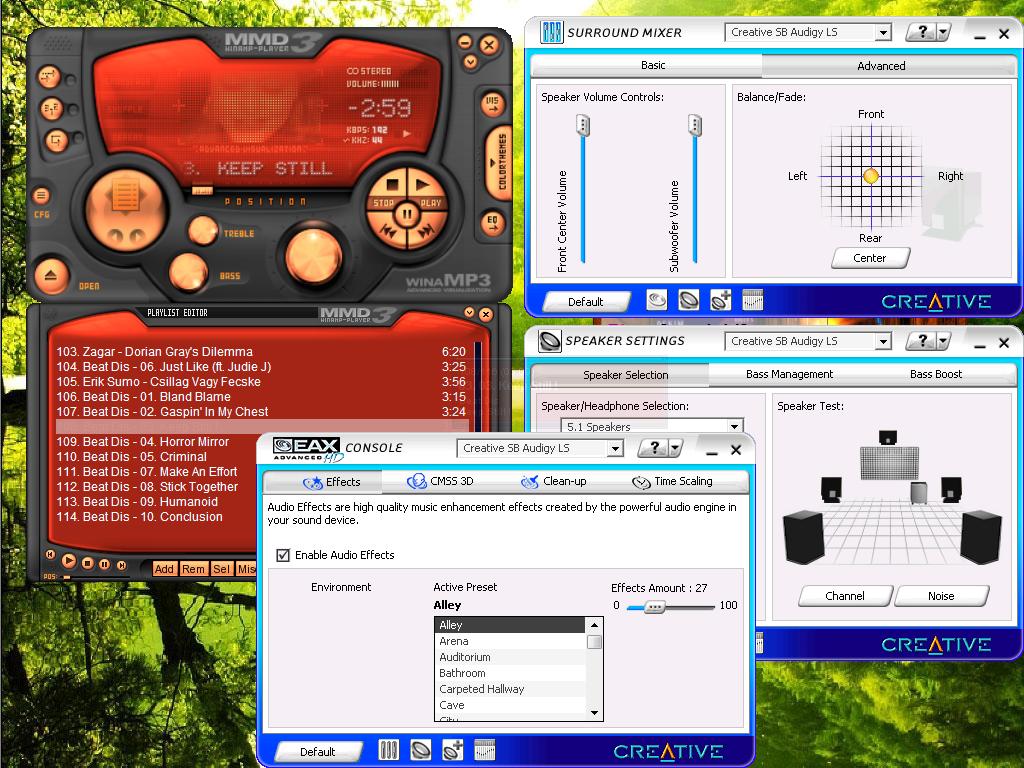
Task: Switch to Clean-up tab in EAX Console
Action: click(x=553, y=481)
